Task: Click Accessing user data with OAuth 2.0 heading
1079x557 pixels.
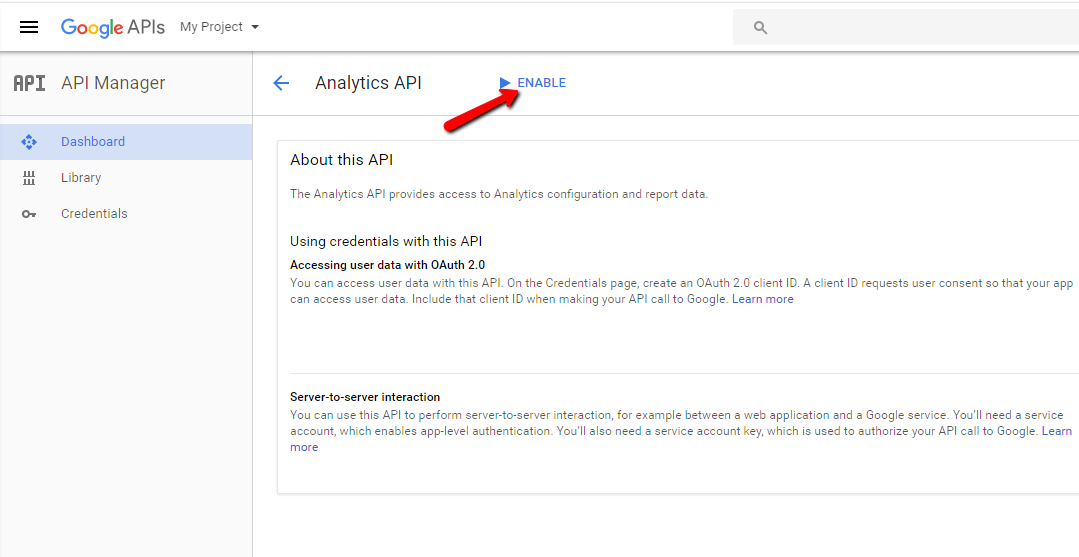Action: tap(387, 264)
